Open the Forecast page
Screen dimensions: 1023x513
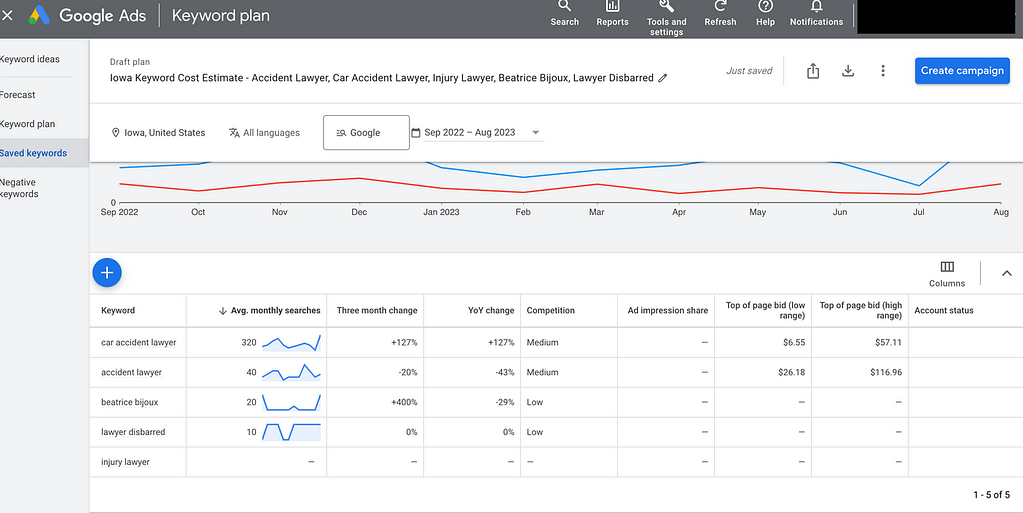(x=18, y=95)
